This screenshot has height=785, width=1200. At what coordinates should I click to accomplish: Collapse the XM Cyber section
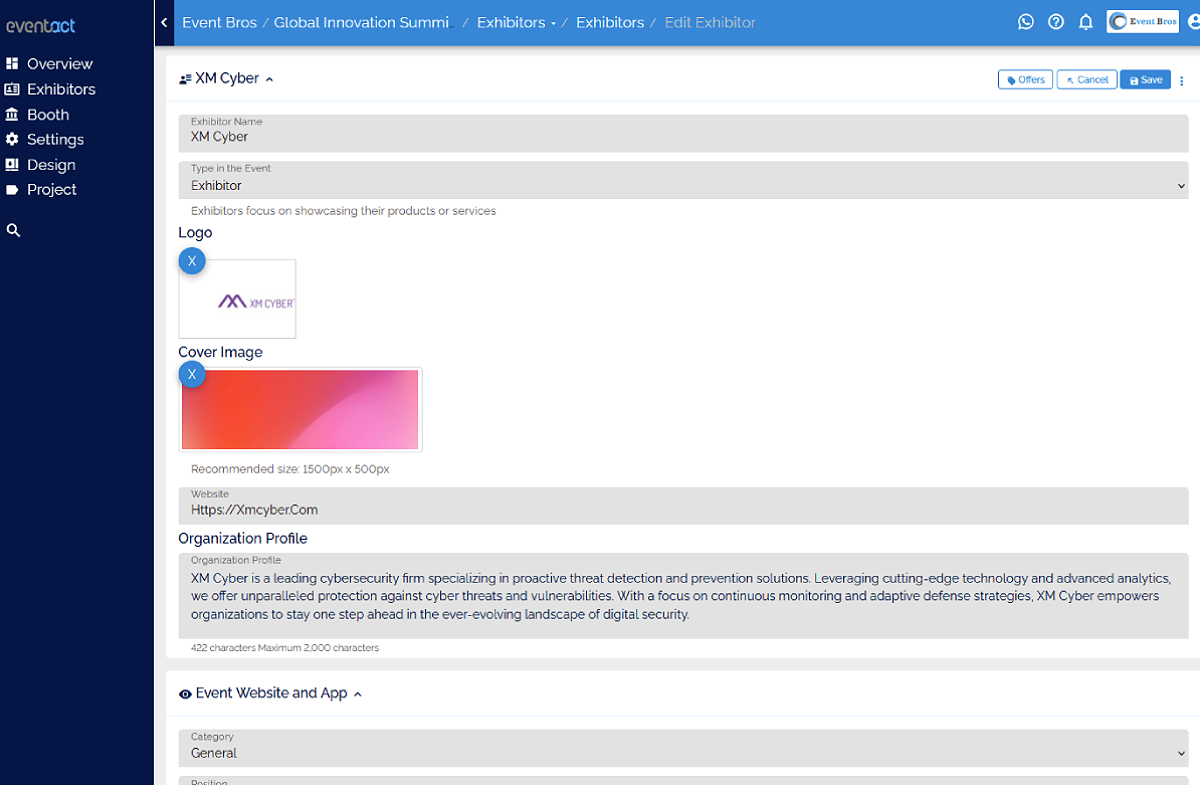click(x=269, y=79)
